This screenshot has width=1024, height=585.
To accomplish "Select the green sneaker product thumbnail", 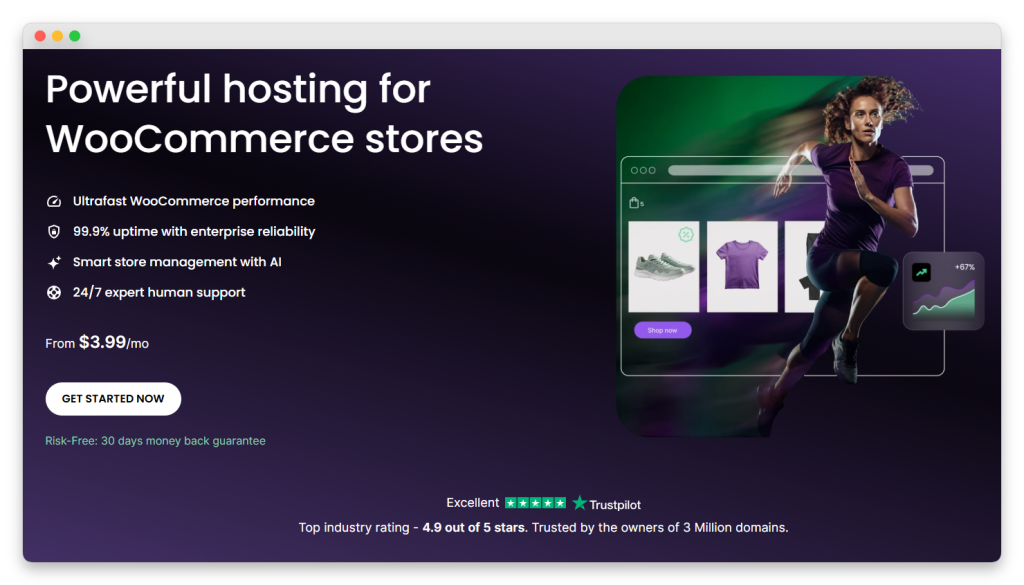I will pos(664,266).
